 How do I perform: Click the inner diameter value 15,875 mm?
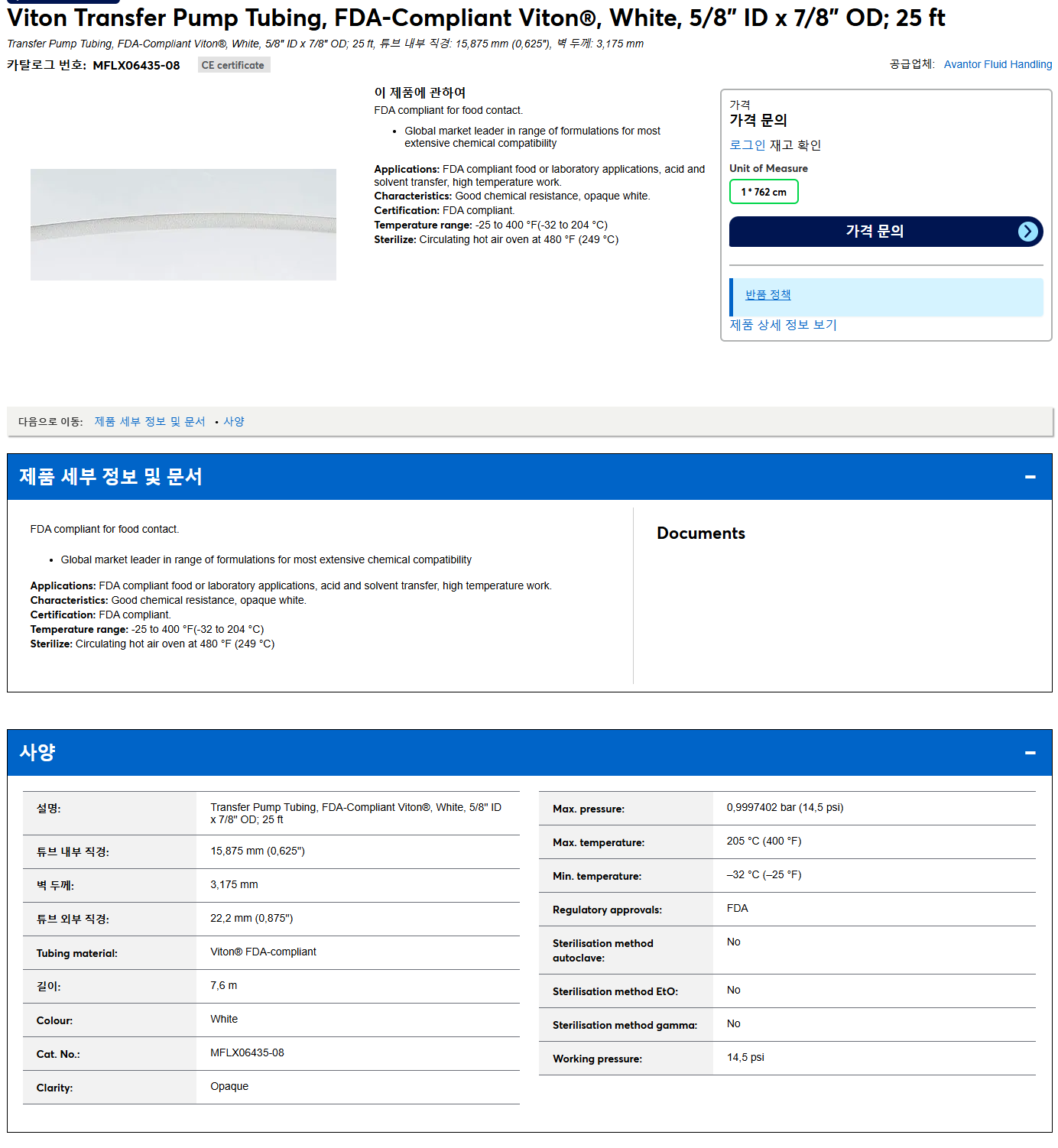click(x=258, y=851)
